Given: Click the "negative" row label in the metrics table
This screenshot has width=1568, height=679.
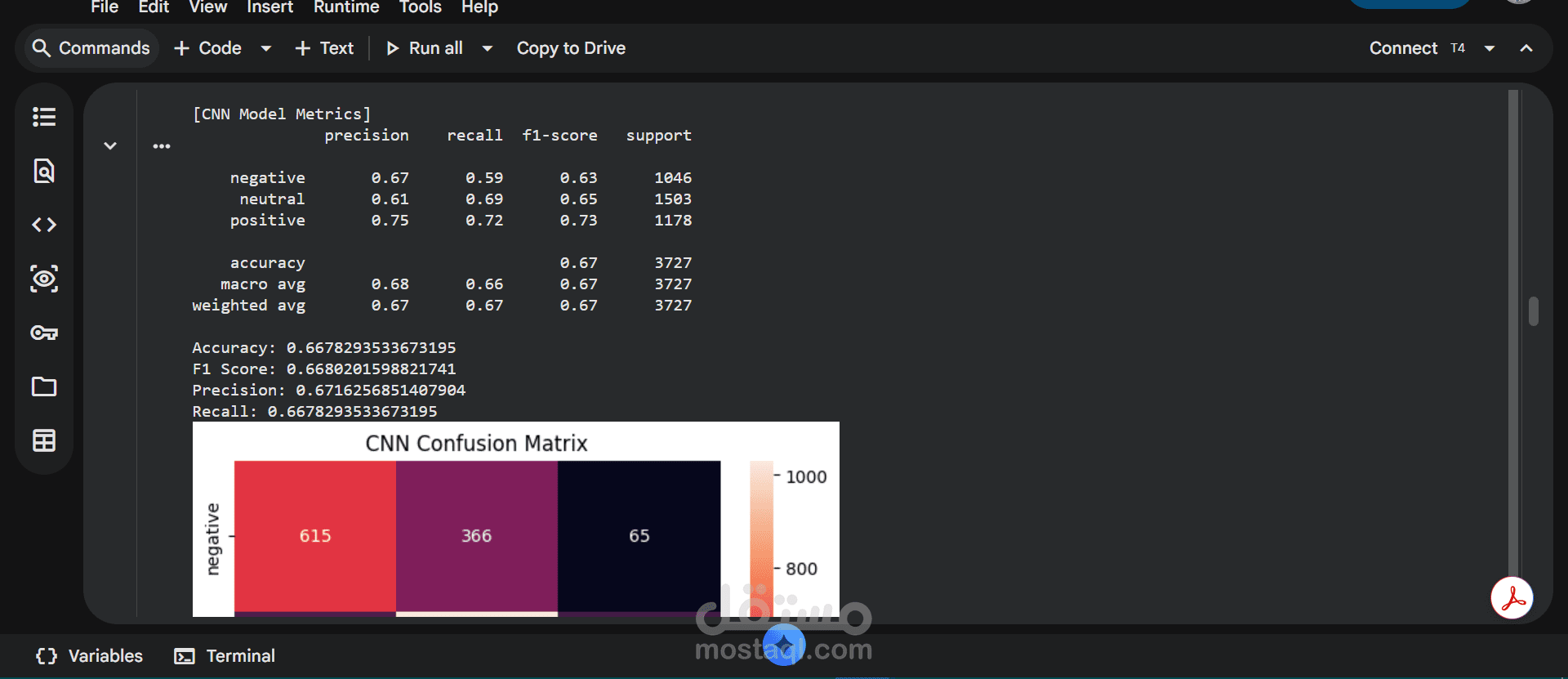Looking at the screenshot, I should point(267,178).
